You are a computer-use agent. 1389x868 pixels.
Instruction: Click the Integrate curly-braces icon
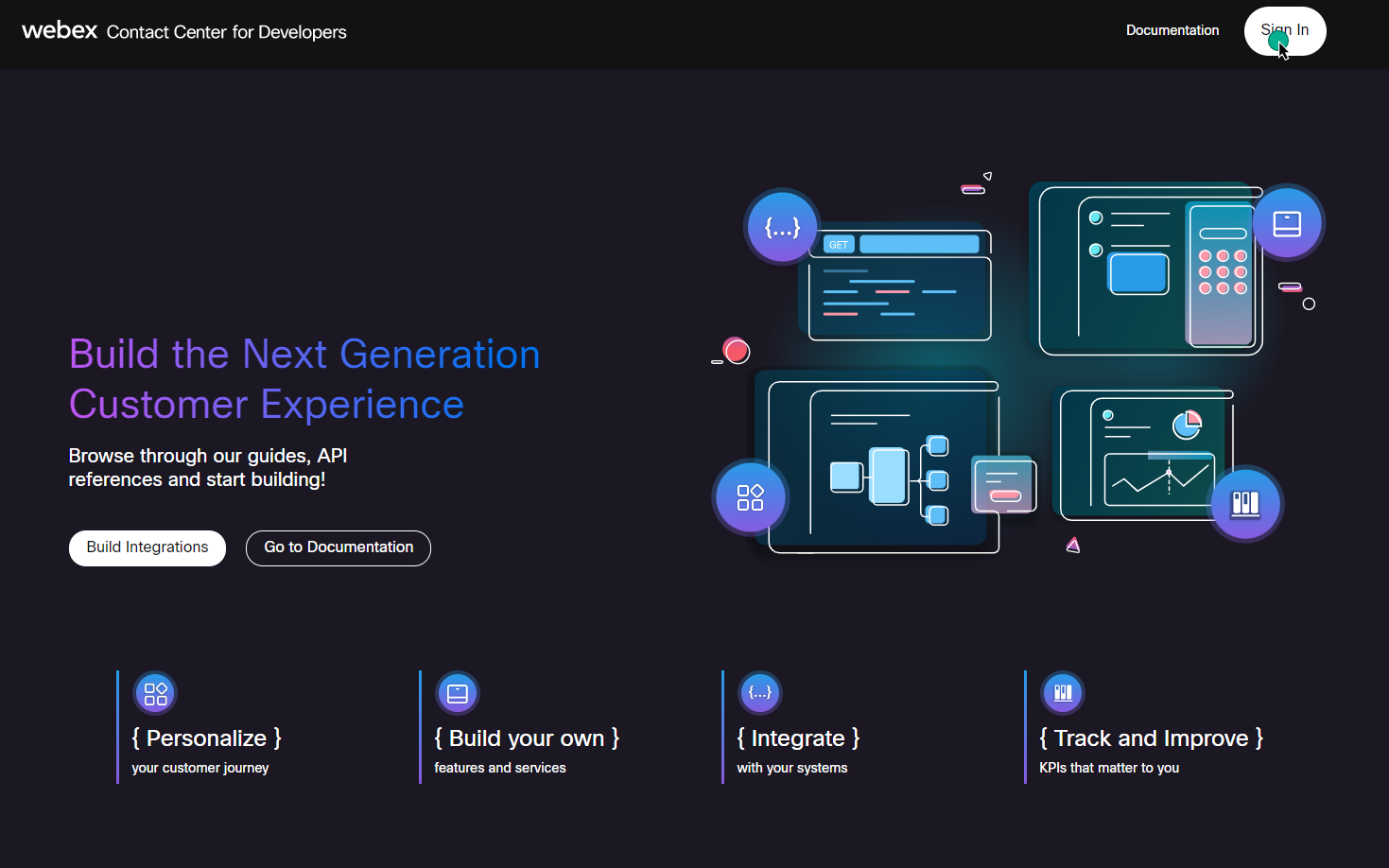pos(759,692)
